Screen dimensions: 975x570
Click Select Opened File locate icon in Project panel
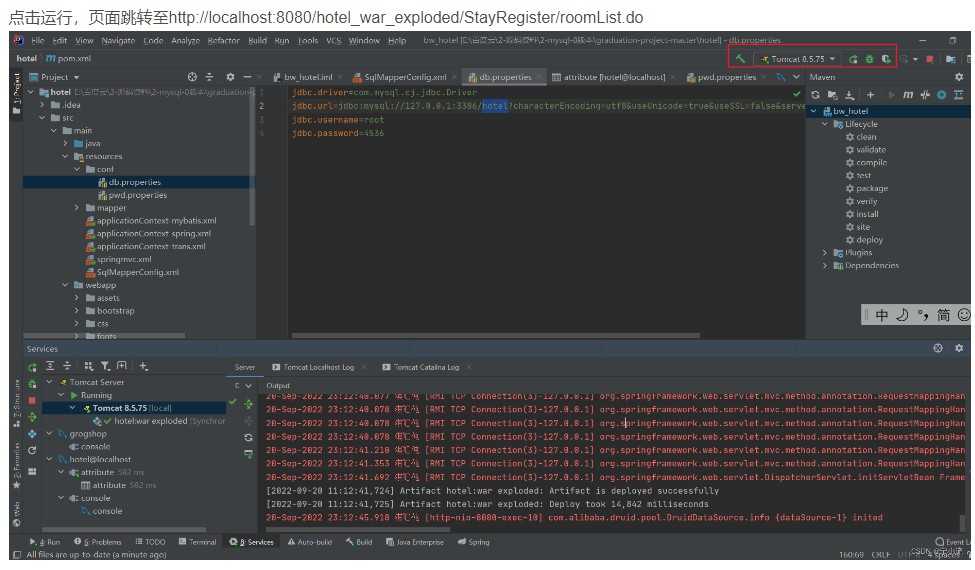[192, 77]
